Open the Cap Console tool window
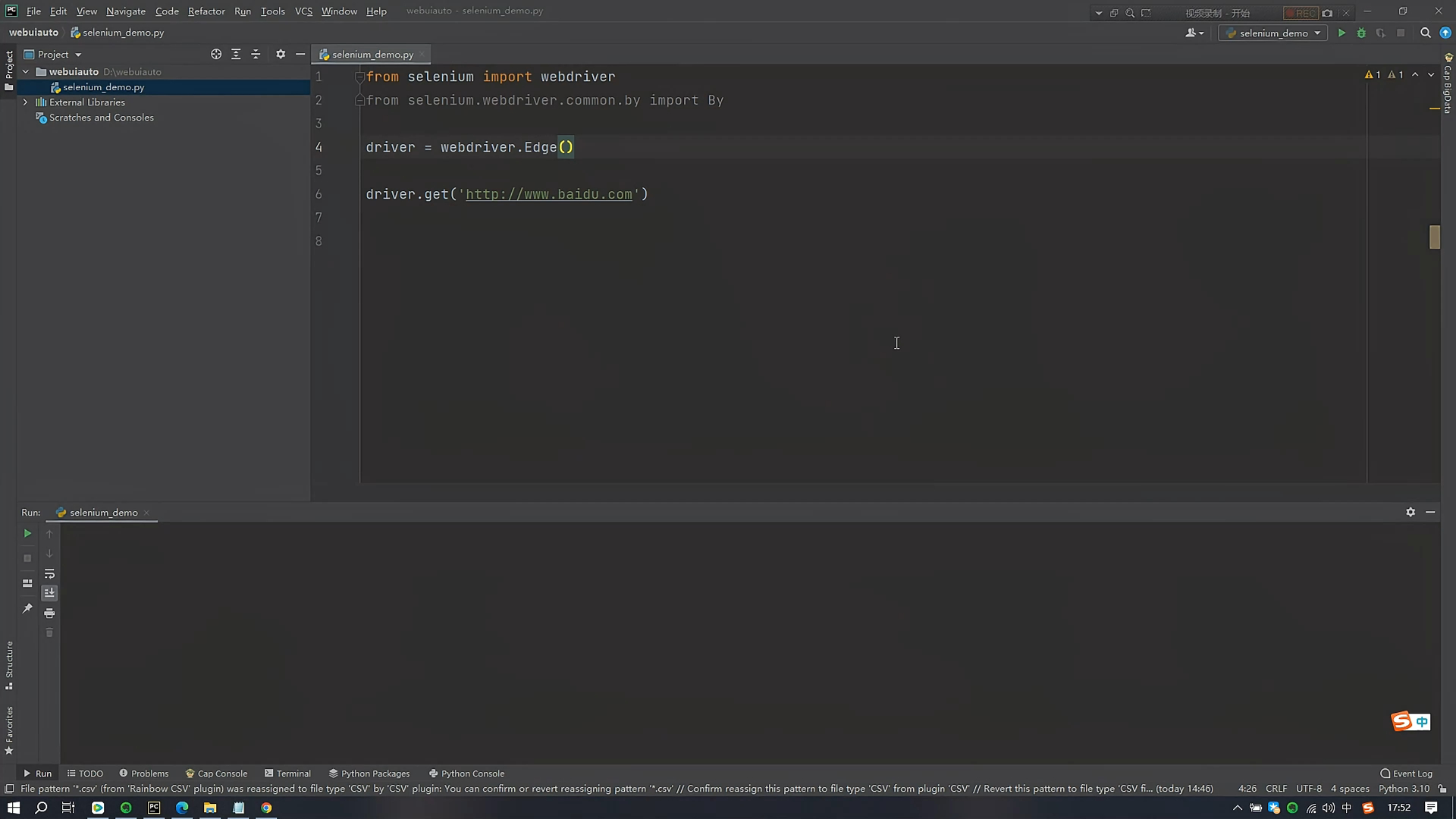This screenshot has width=1456, height=819. point(216,773)
